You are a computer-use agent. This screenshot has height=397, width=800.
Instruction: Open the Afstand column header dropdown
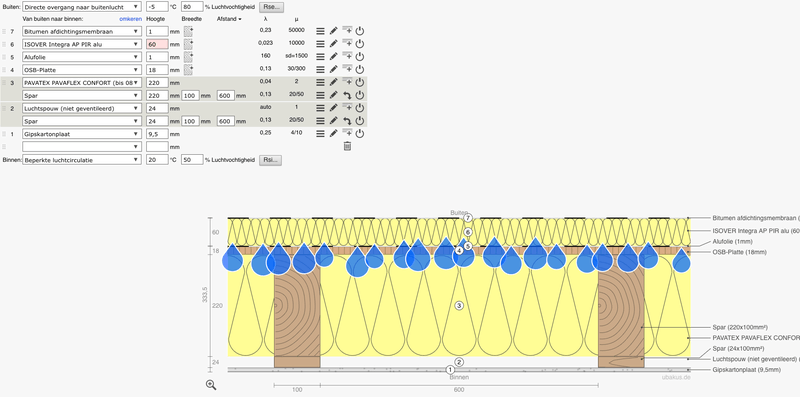(229, 19)
